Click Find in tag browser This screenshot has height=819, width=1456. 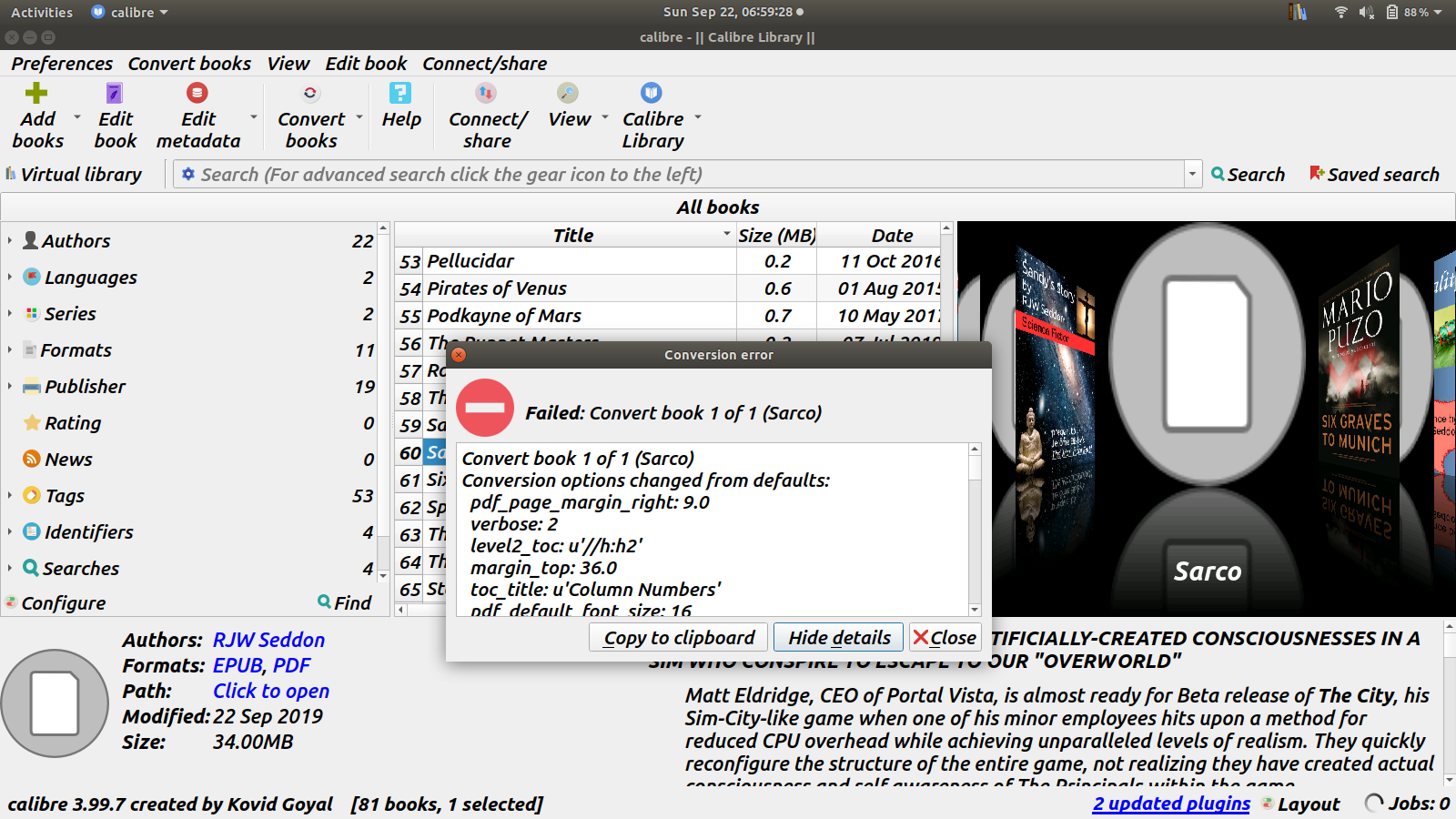[x=345, y=602]
